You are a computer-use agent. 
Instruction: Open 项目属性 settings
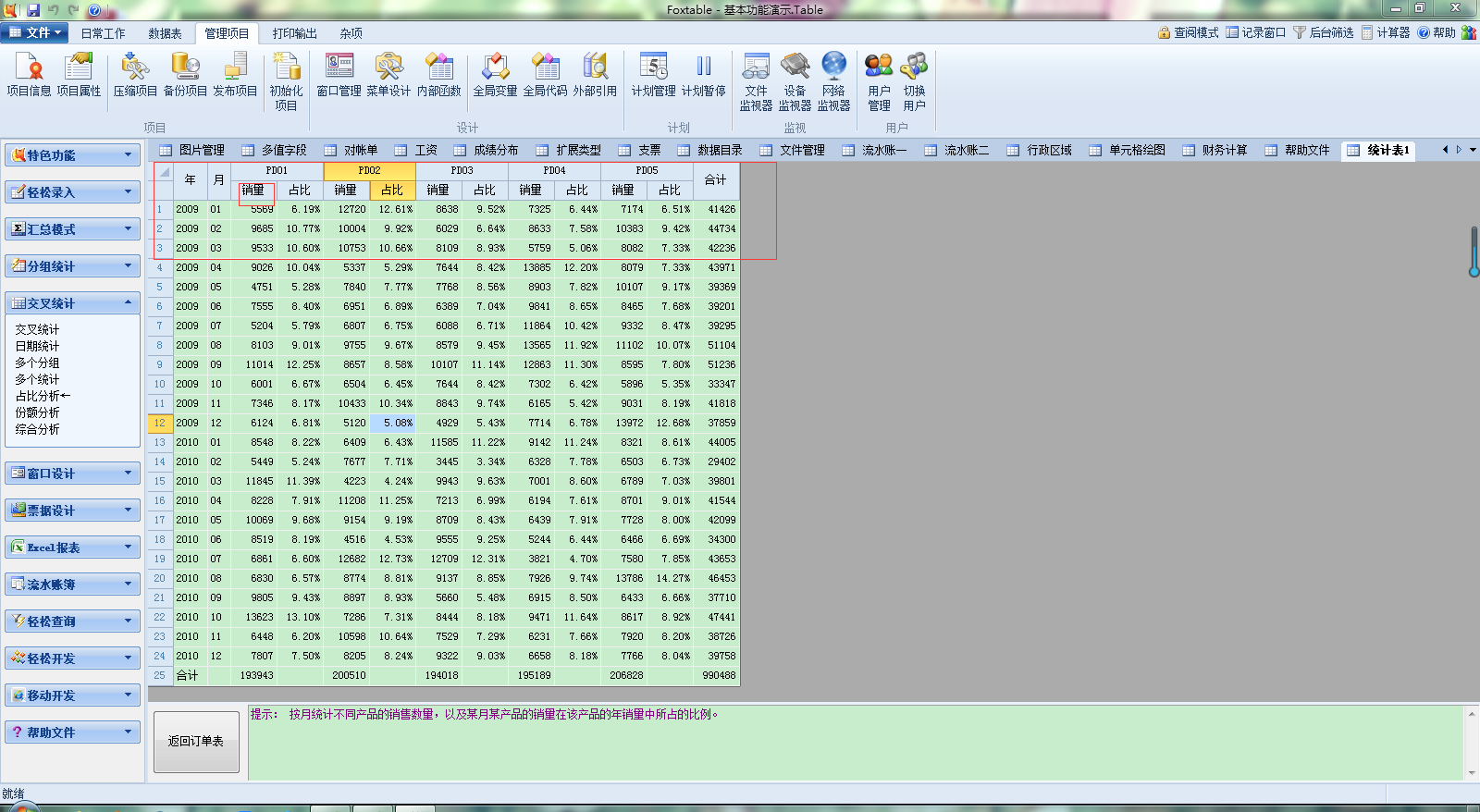[x=79, y=75]
